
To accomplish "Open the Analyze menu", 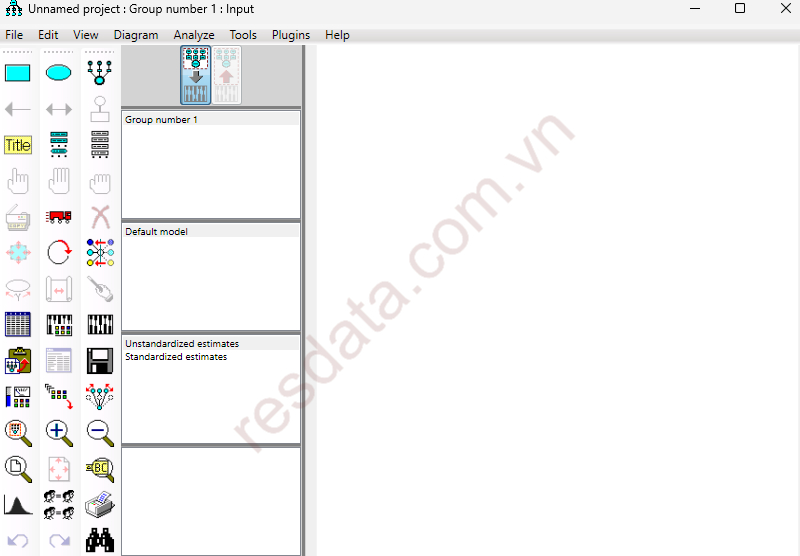I will pyautogui.click(x=194, y=35).
